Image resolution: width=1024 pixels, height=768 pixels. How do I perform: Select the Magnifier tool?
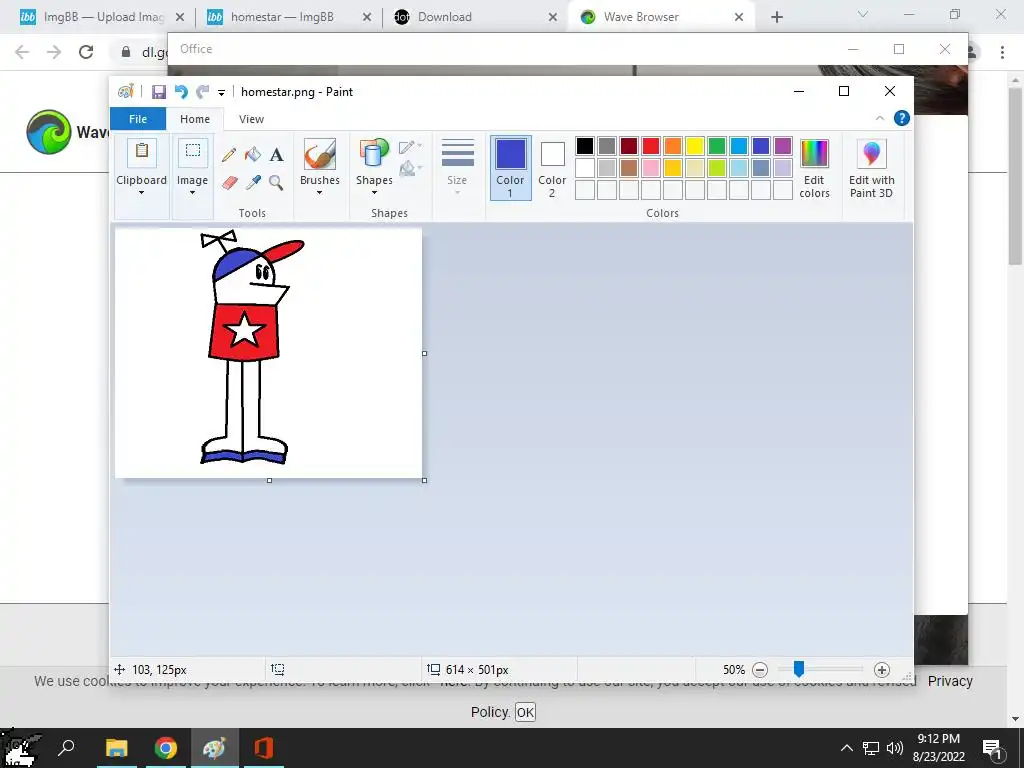276,182
